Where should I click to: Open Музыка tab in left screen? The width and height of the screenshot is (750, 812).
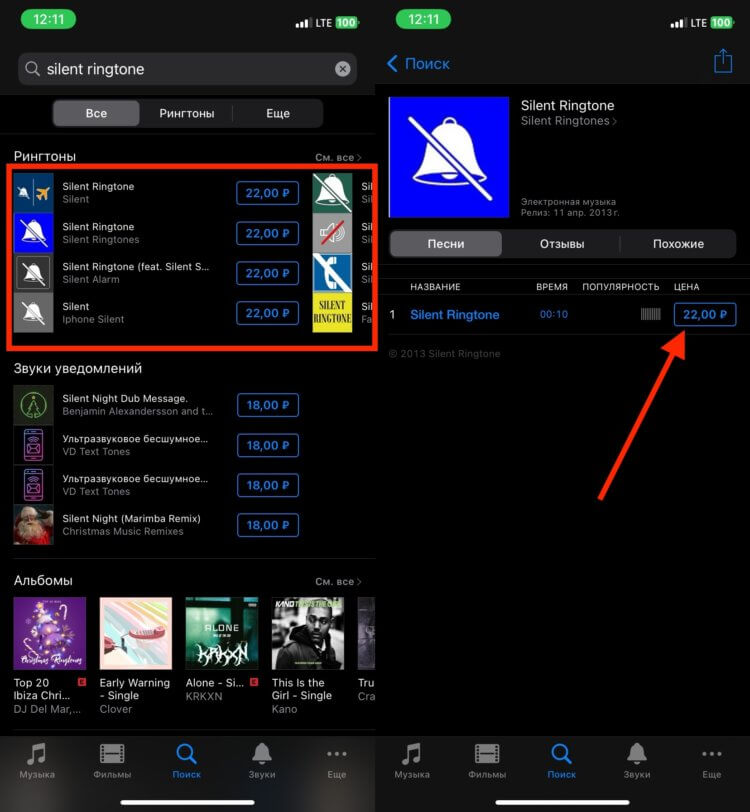coord(37,760)
